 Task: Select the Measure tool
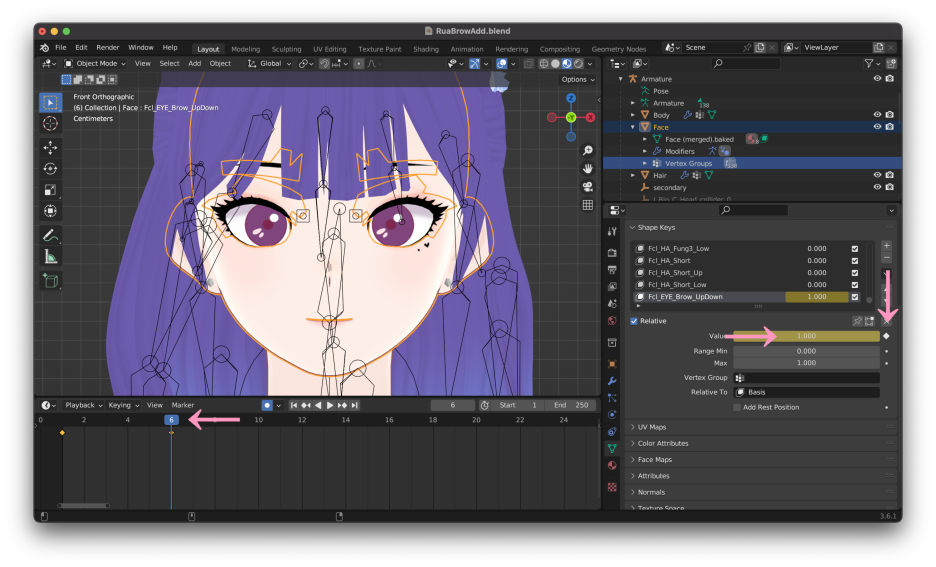pos(50,257)
